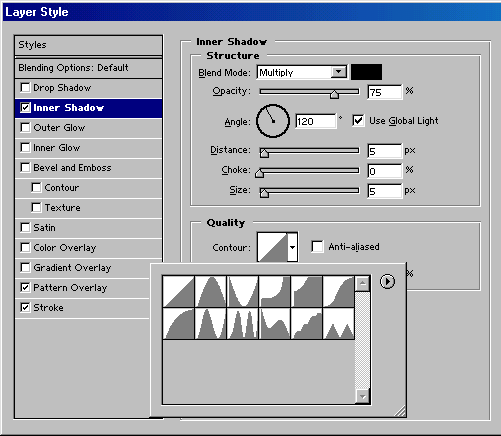The image size is (501, 436).
Task: Disable the Stroke effect checkbox
Action: tap(25, 307)
